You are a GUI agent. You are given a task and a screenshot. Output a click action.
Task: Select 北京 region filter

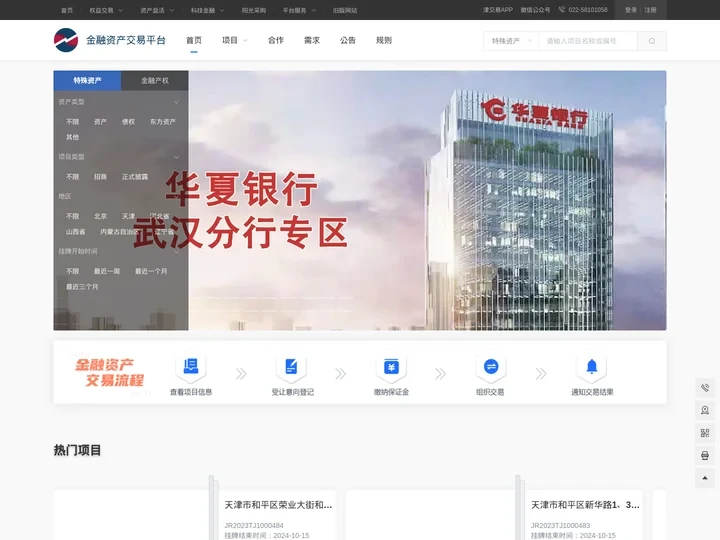click(100, 216)
